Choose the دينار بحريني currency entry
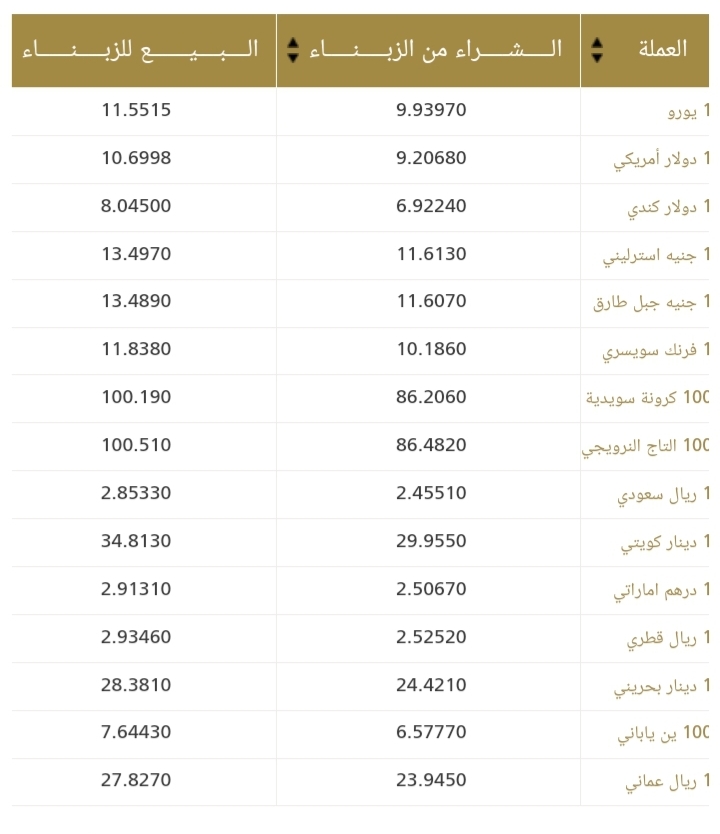720x834 pixels. (x=660, y=686)
